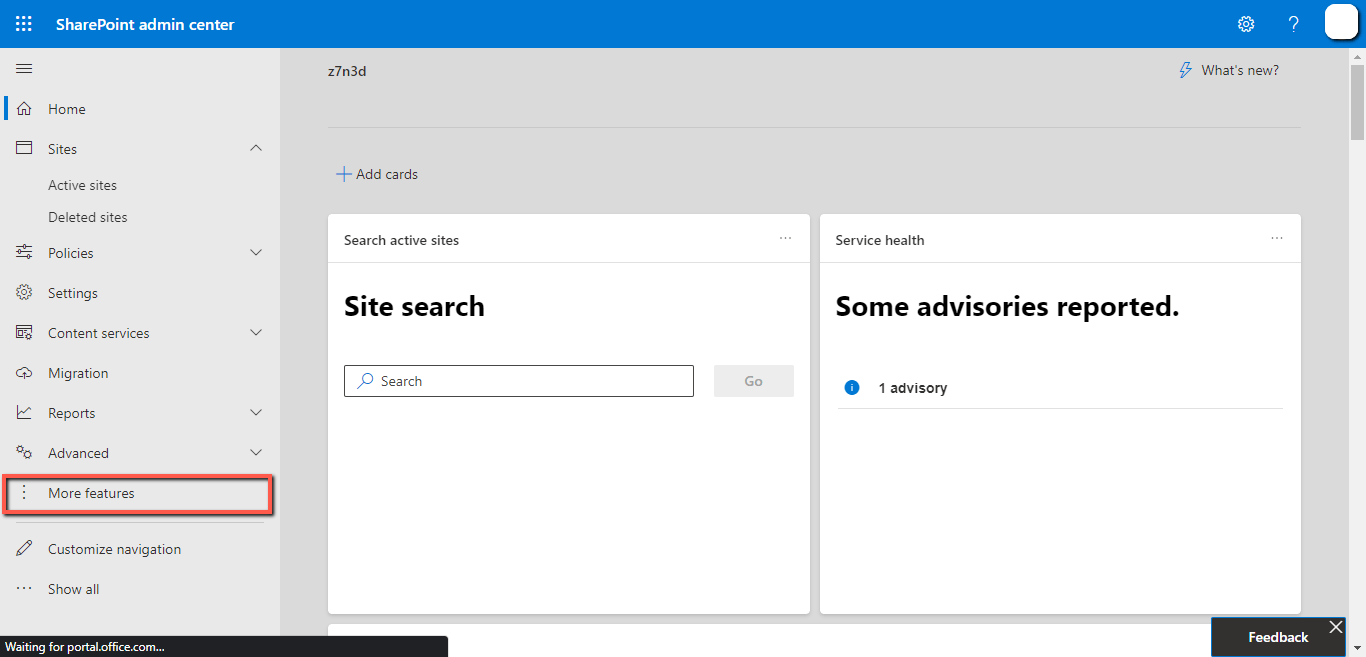Click the Policies sliders icon
1366x657 pixels.
tap(24, 253)
